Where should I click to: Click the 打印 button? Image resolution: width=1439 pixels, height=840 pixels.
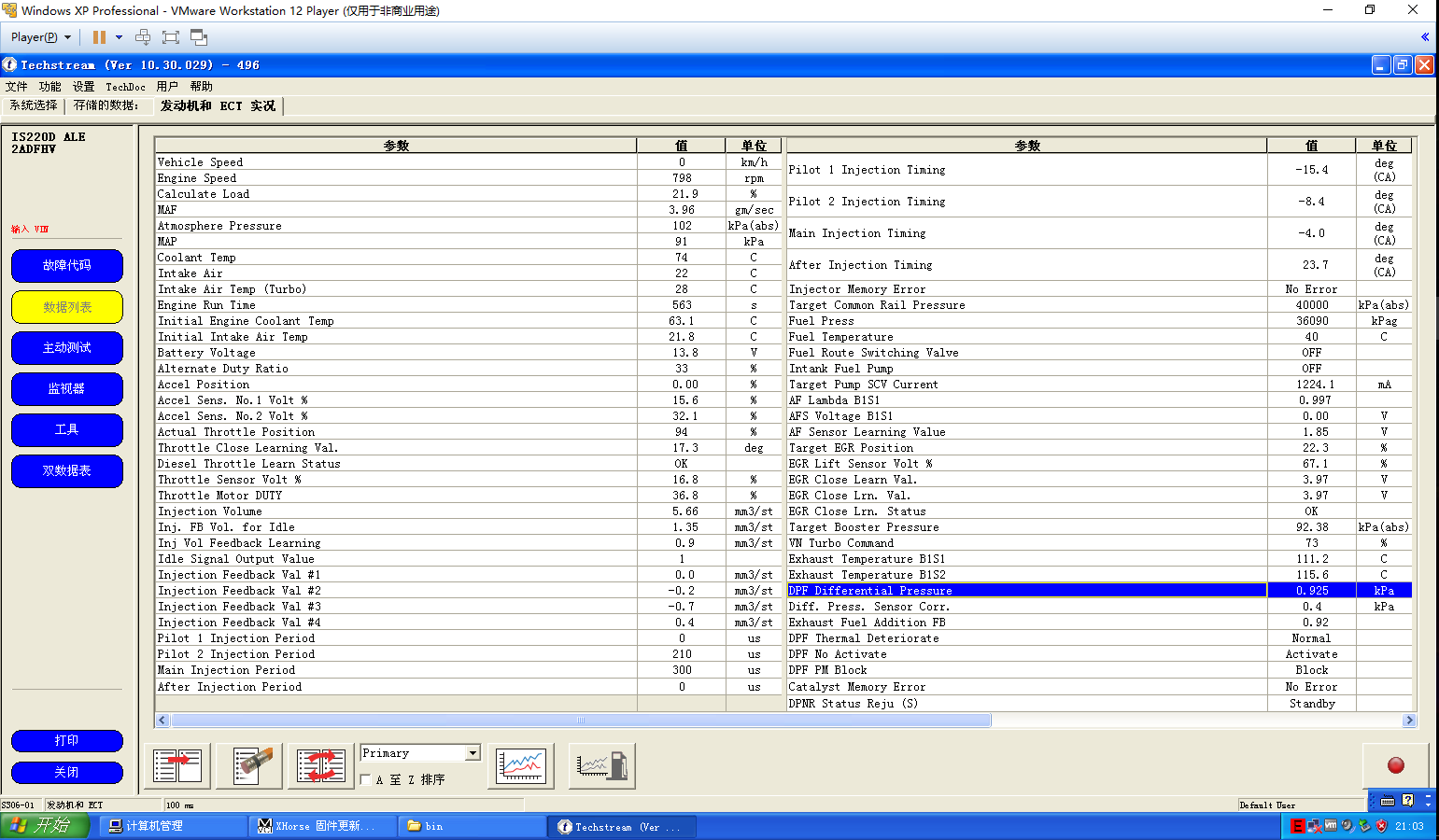point(67,740)
